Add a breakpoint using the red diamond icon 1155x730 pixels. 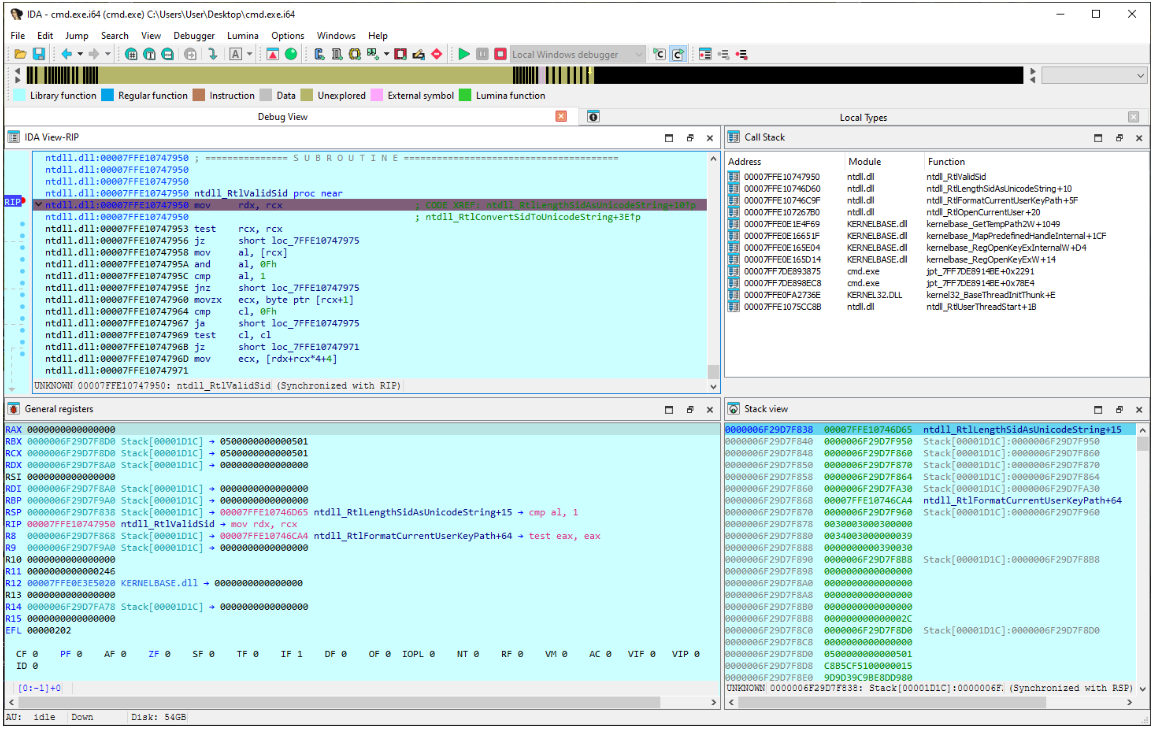(x=436, y=54)
